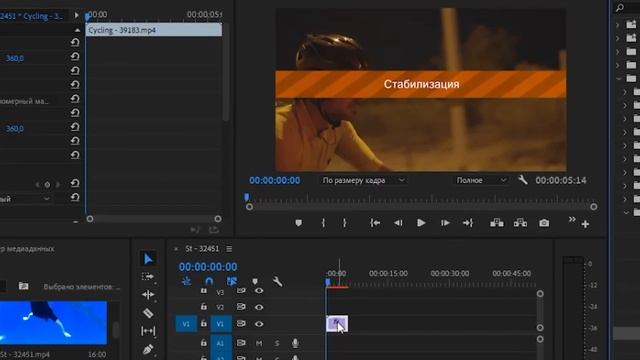Image resolution: width=640 pixels, height=360 pixels.
Task: Toggle A1 track targeting button
Action: tap(220, 343)
